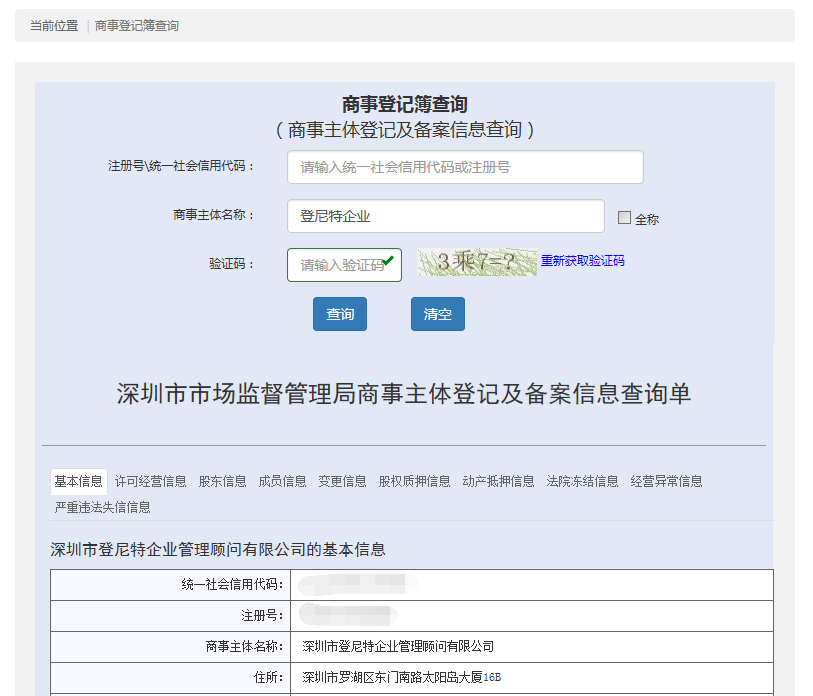
Task: Focus the 统一社会信用代码 or 注册号 input field
Action: point(465,167)
